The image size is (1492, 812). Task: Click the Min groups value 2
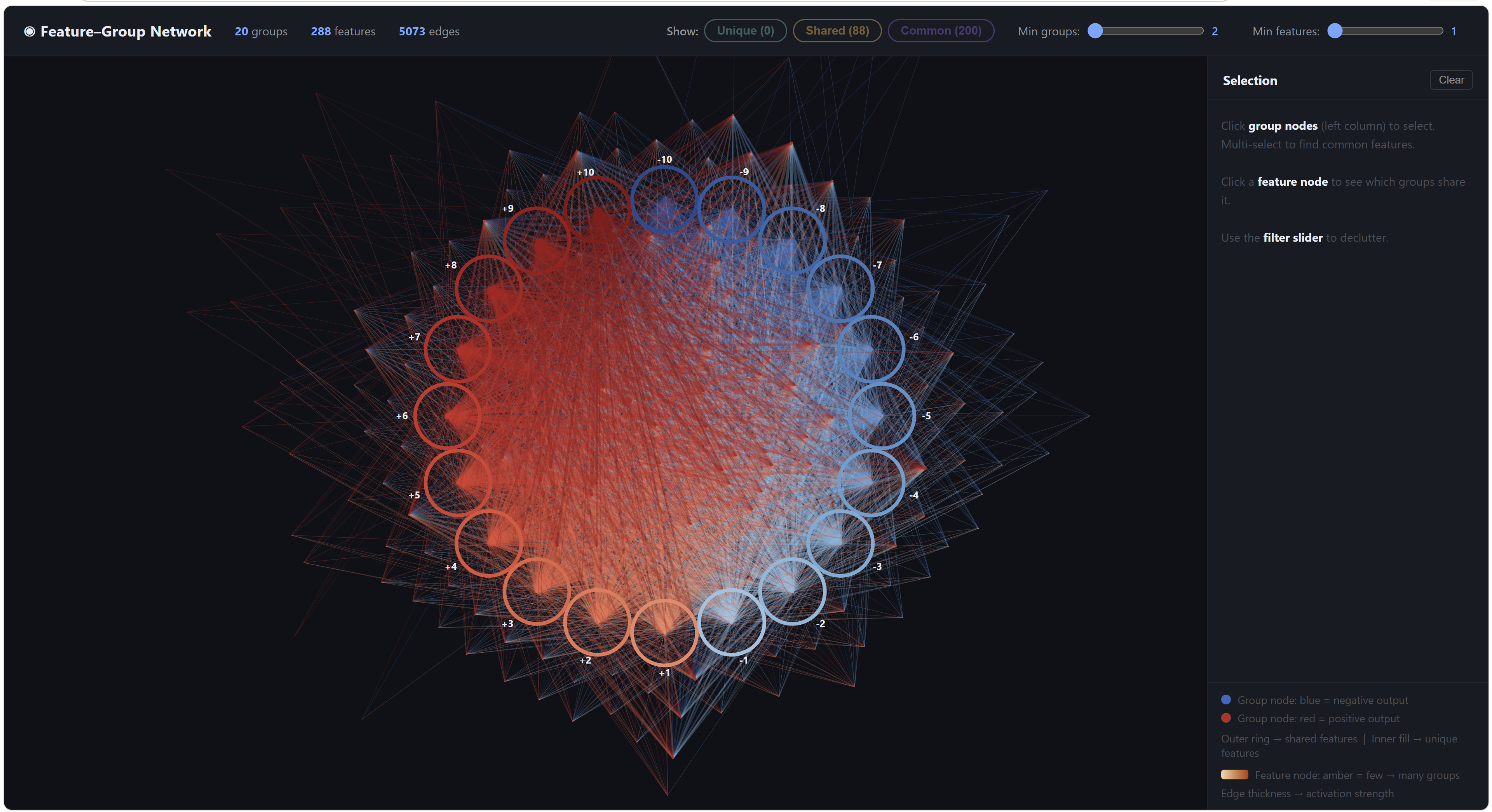tap(1215, 31)
